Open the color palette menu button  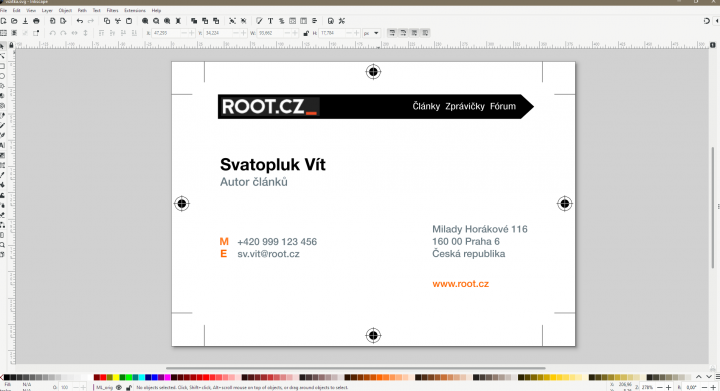[x=717, y=377]
